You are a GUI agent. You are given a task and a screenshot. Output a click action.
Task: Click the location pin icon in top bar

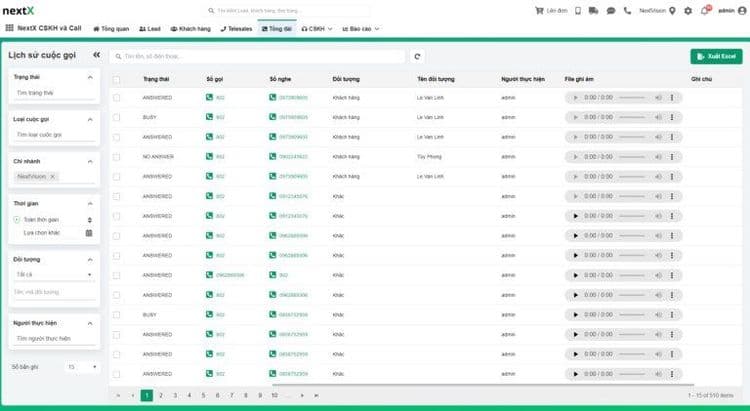tap(671, 11)
